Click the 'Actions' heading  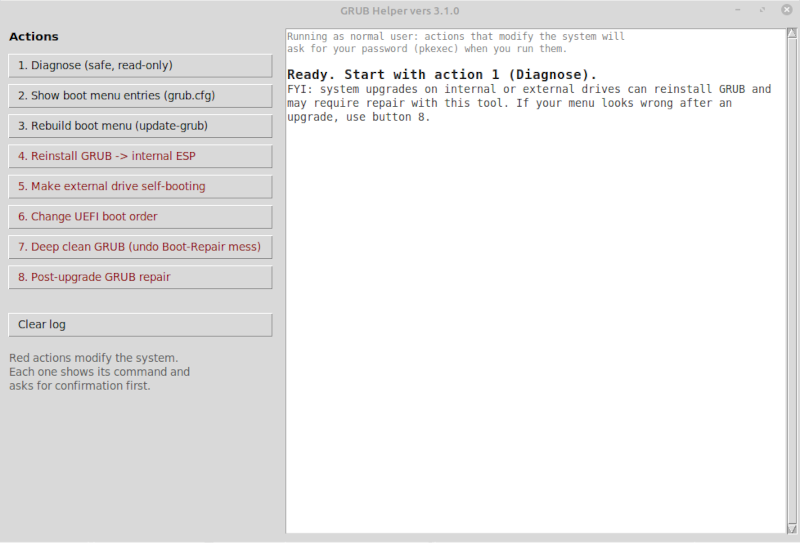(x=34, y=37)
